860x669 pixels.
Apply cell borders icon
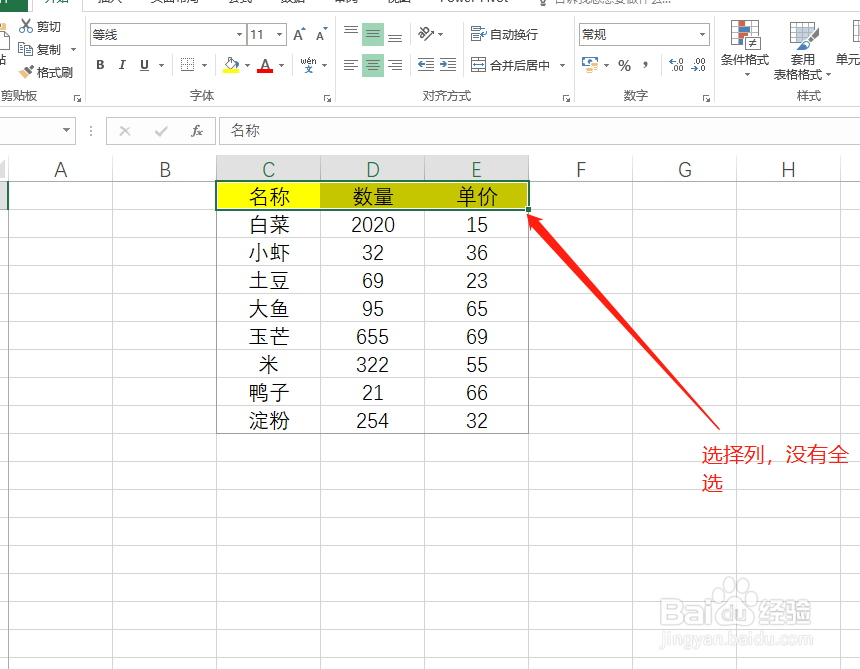188,65
